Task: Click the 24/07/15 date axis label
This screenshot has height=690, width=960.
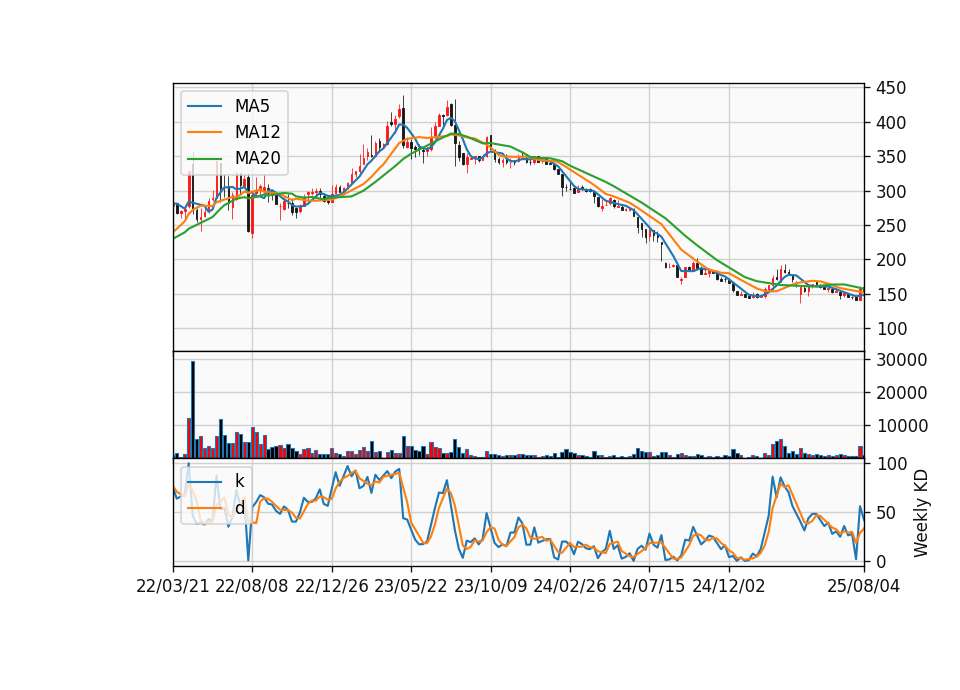Action: (x=649, y=586)
